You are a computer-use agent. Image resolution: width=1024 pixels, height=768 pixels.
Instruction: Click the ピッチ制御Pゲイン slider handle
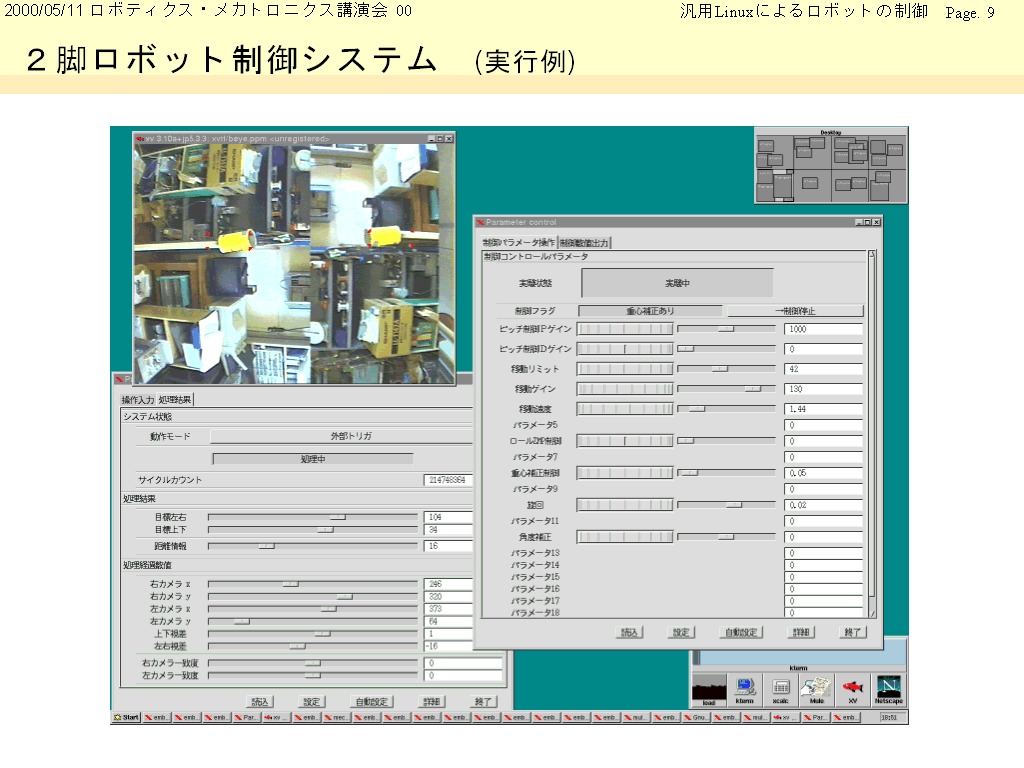tap(726, 329)
